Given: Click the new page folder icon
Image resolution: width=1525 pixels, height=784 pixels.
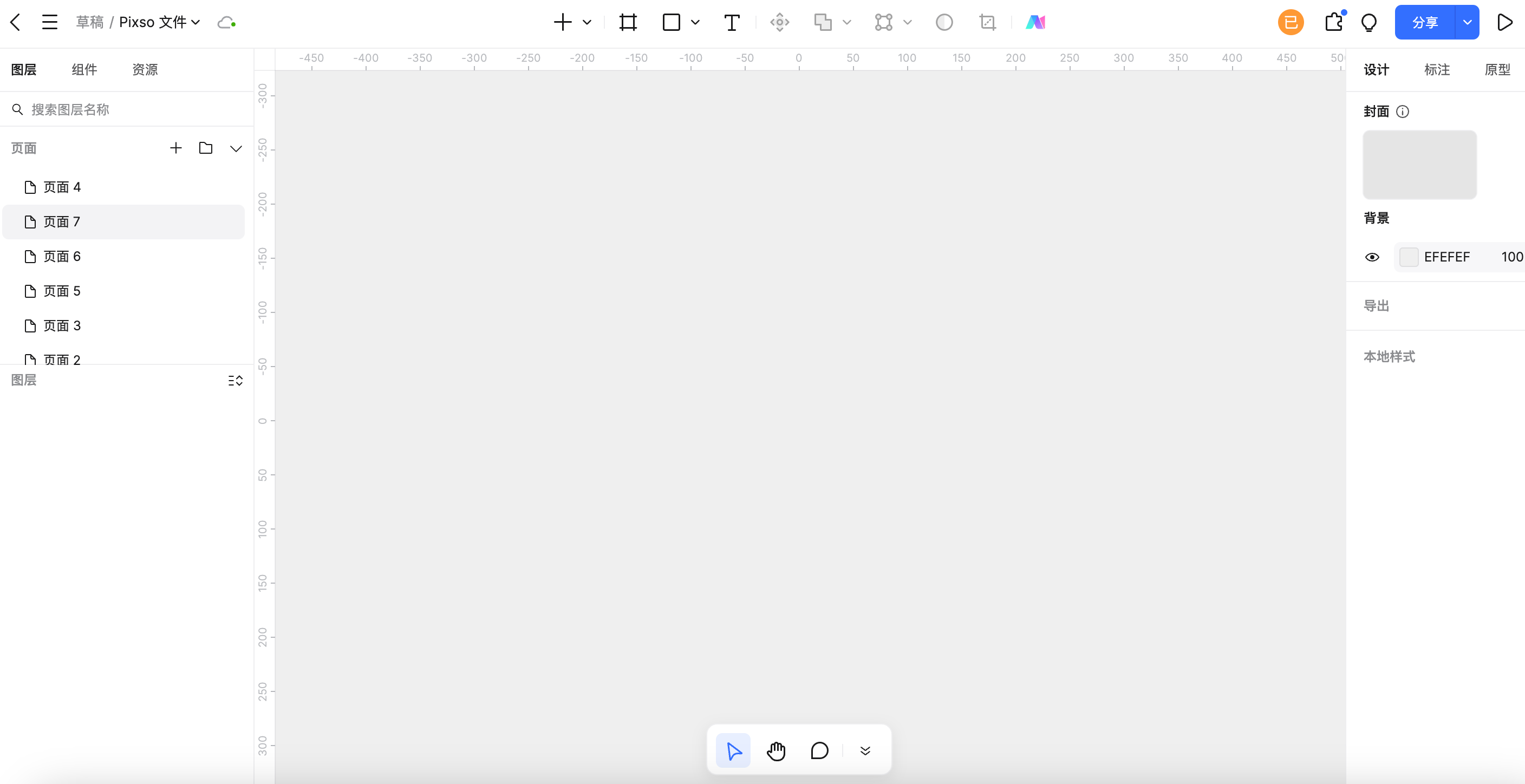Looking at the screenshot, I should click(x=205, y=148).
